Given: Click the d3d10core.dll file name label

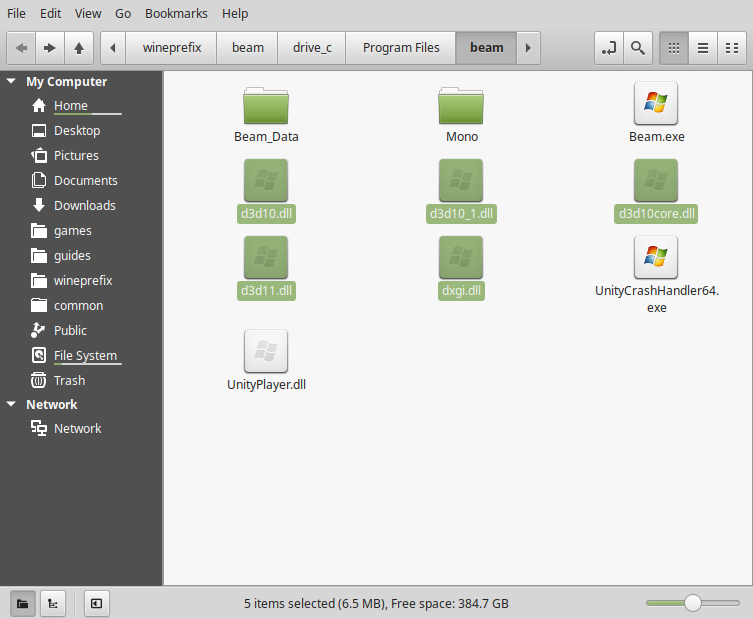Looking at the screenshot, I should [x=656, y=214].
